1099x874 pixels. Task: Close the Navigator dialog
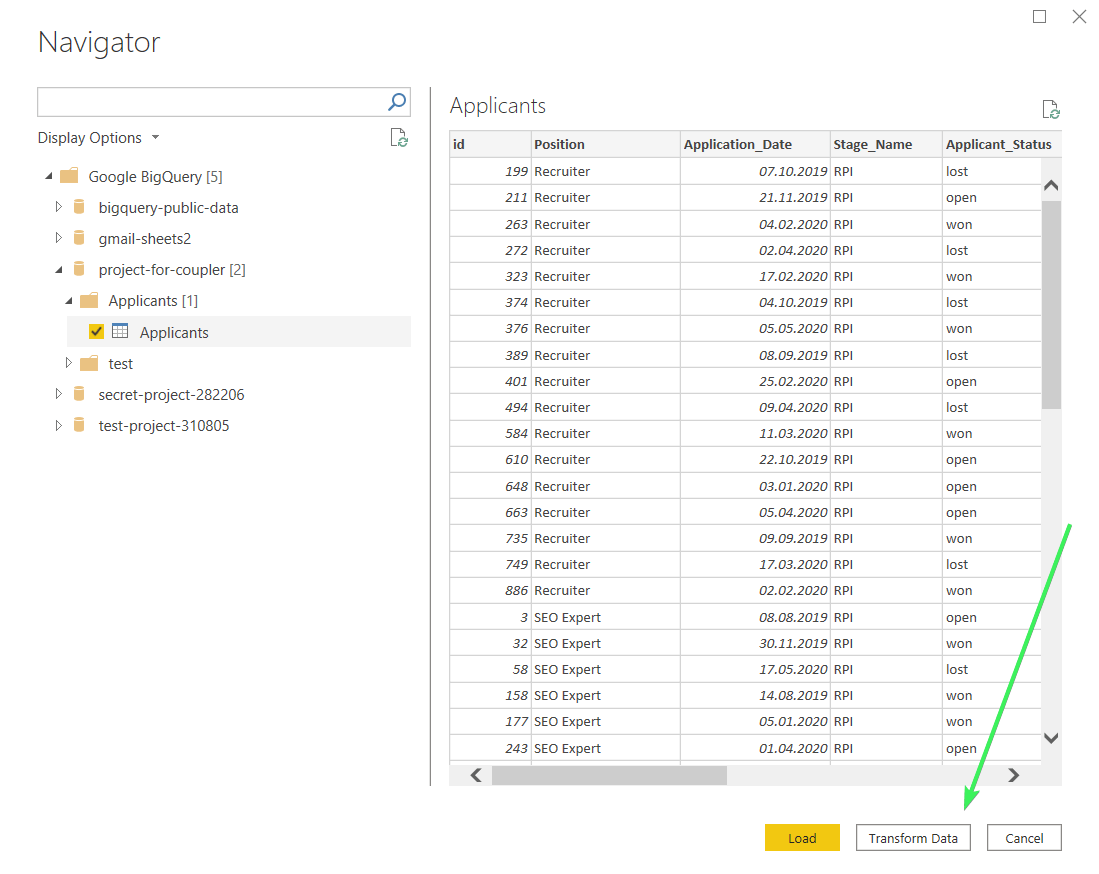[x=1079, y=16]
